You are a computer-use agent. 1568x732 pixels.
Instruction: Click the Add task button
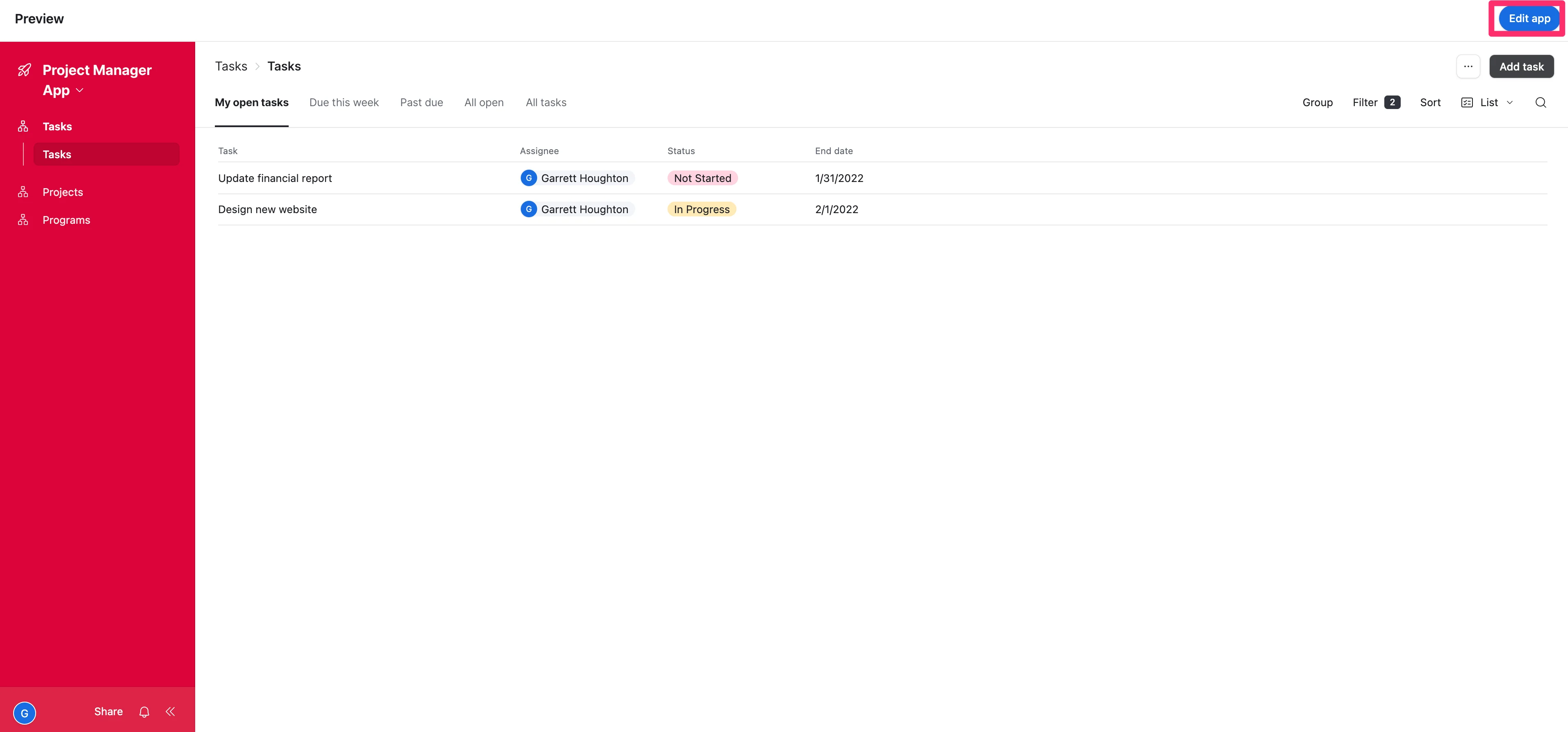pyautogui.click(x=1521, y=66)
